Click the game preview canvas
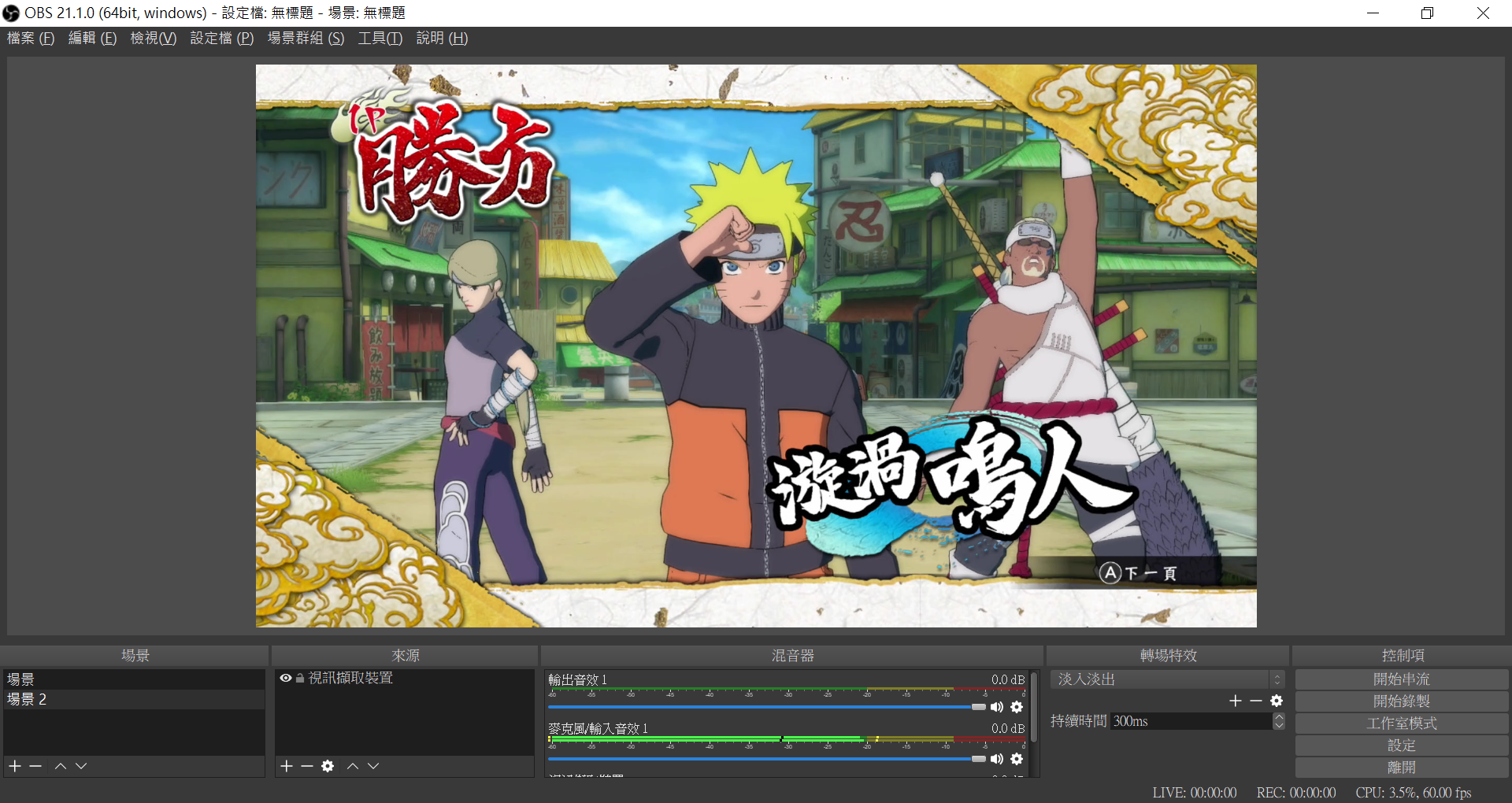 click(756, 346)
